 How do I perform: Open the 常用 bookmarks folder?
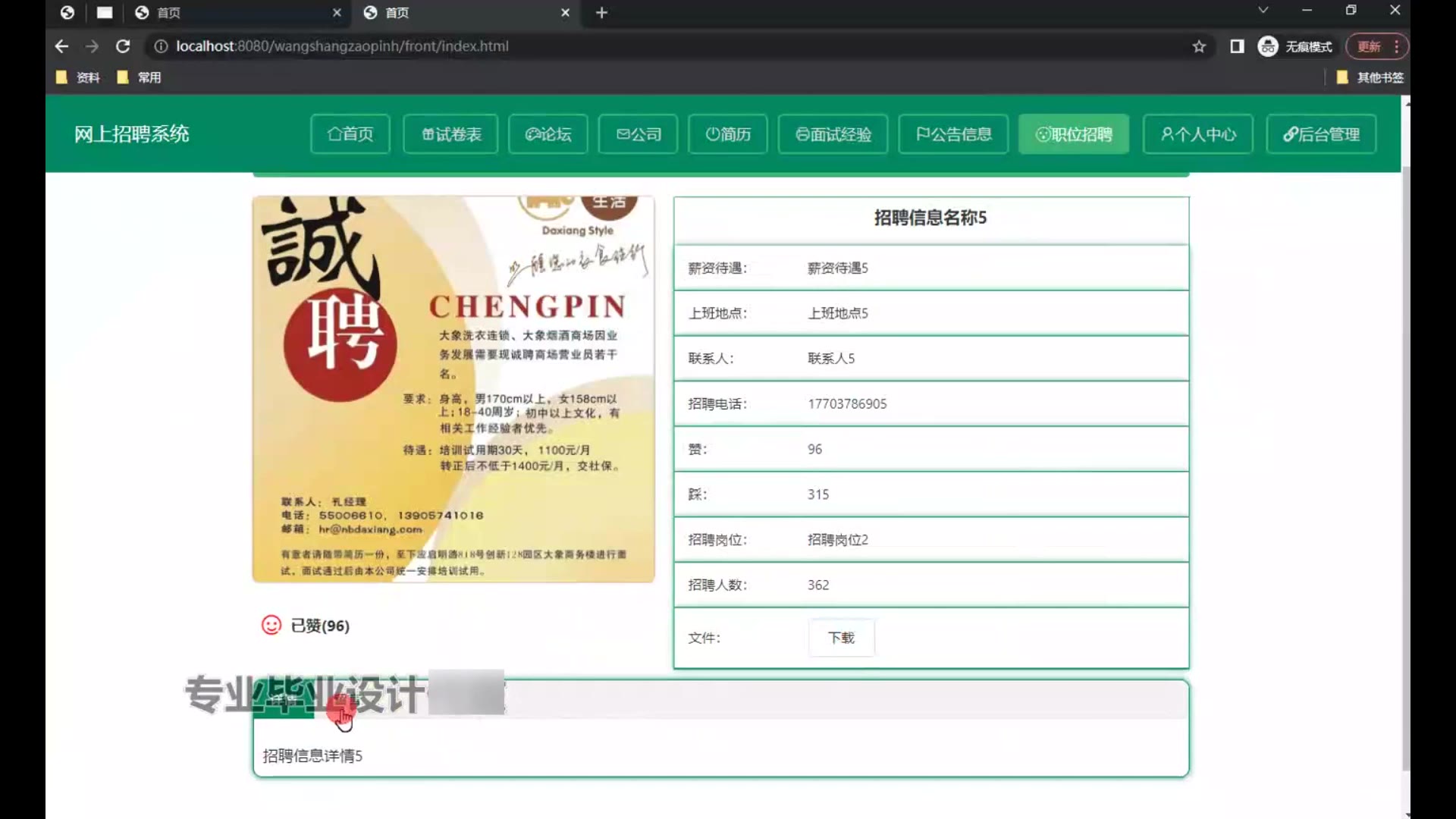pos(140,77)
